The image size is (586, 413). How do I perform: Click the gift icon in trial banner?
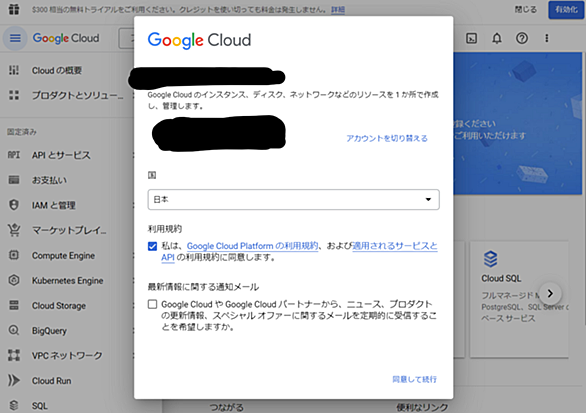click(x=14, y=9)
